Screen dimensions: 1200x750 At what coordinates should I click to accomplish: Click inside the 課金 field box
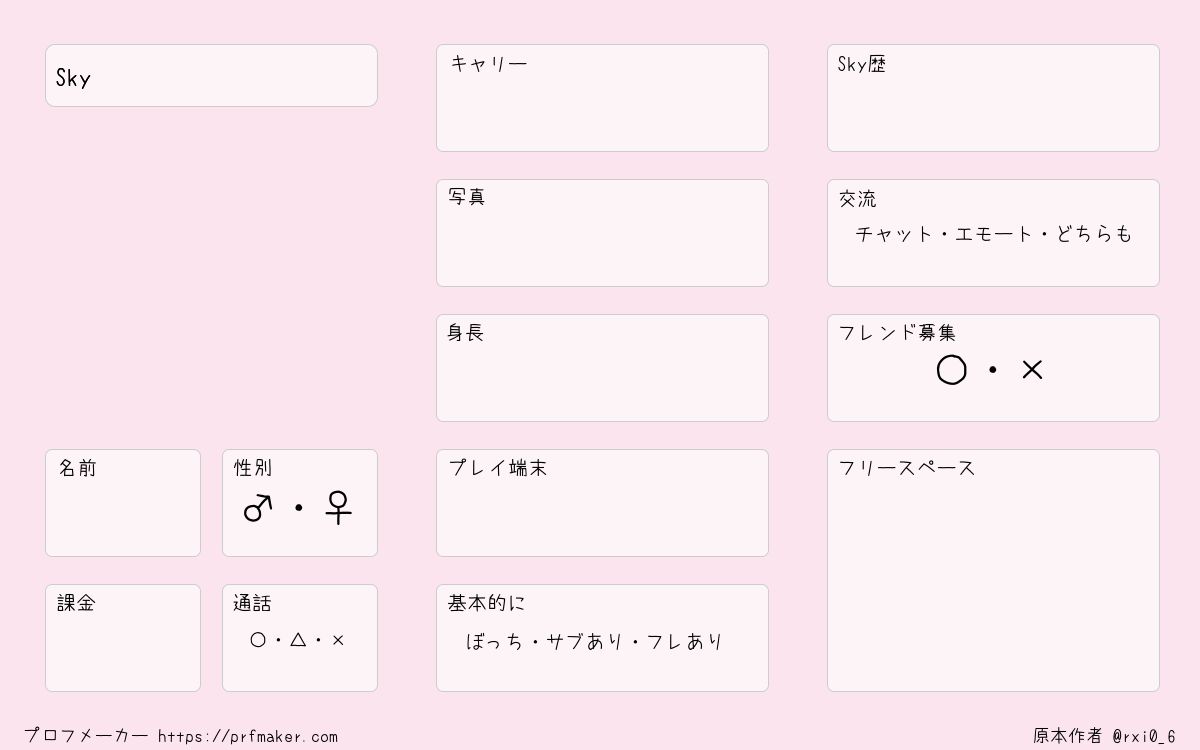point(123,638)
